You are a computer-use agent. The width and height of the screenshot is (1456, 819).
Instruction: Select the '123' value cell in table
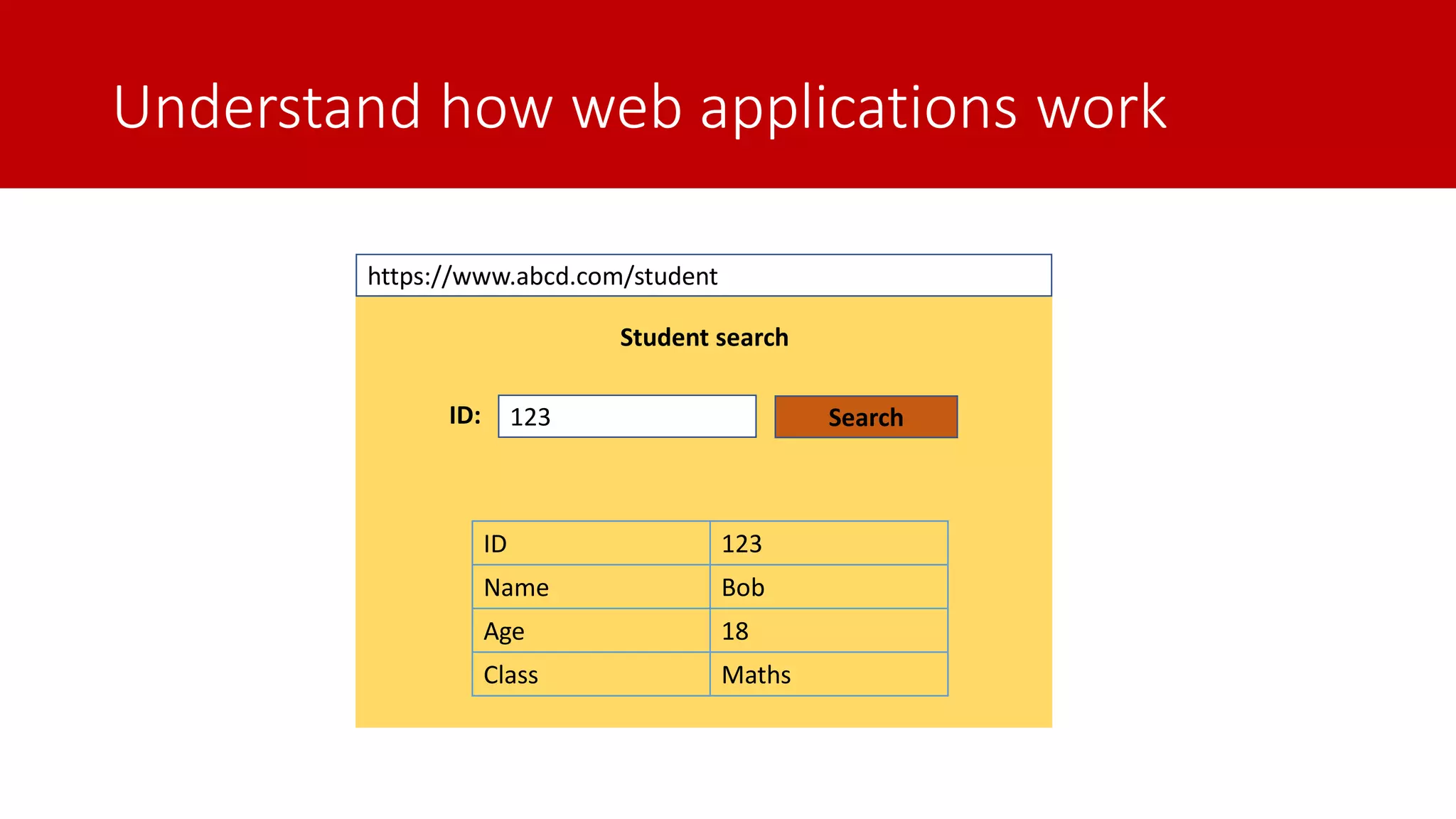coord(829,543)
